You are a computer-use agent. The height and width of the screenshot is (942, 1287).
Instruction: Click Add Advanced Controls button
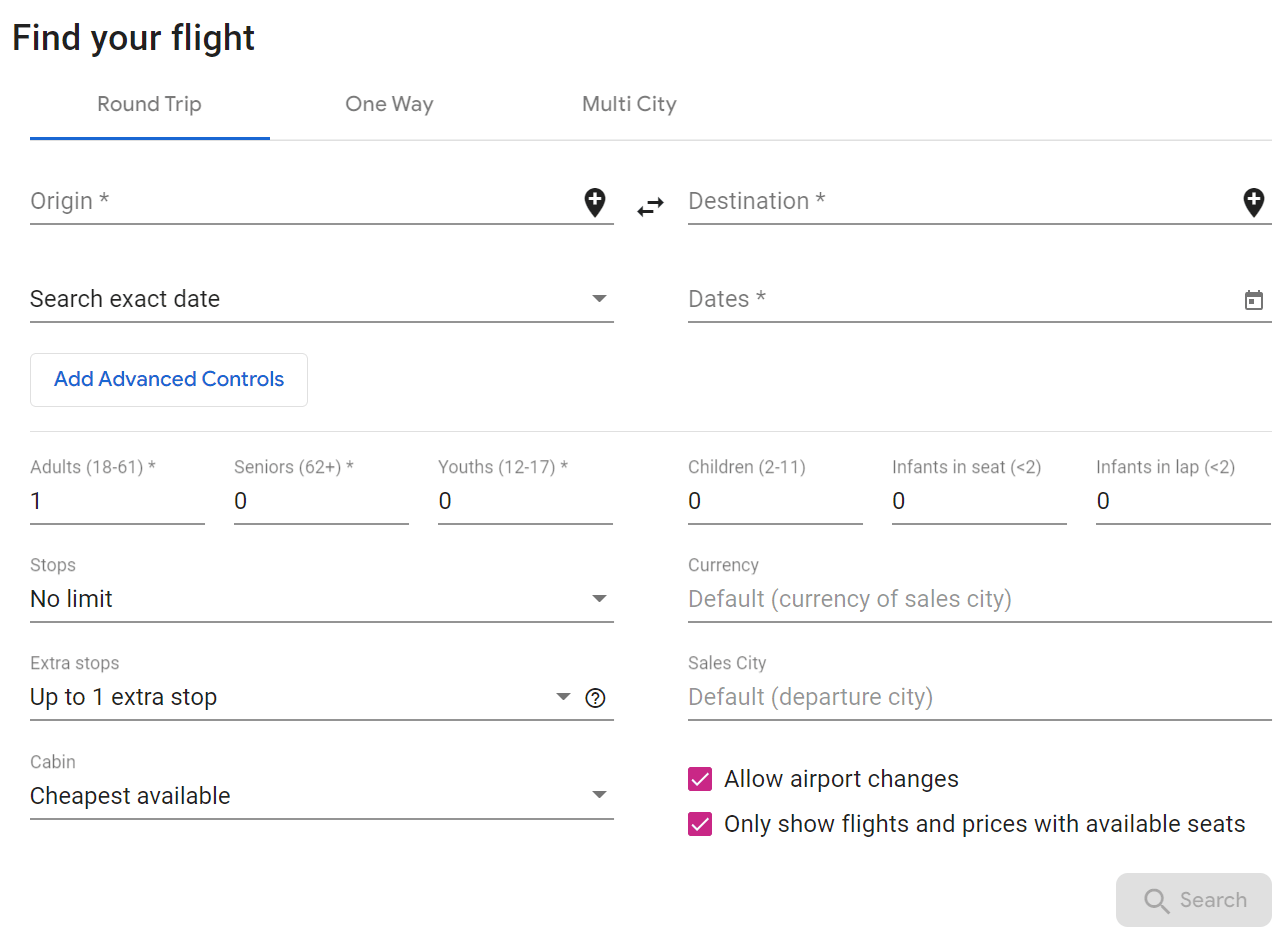click(169, 380)
